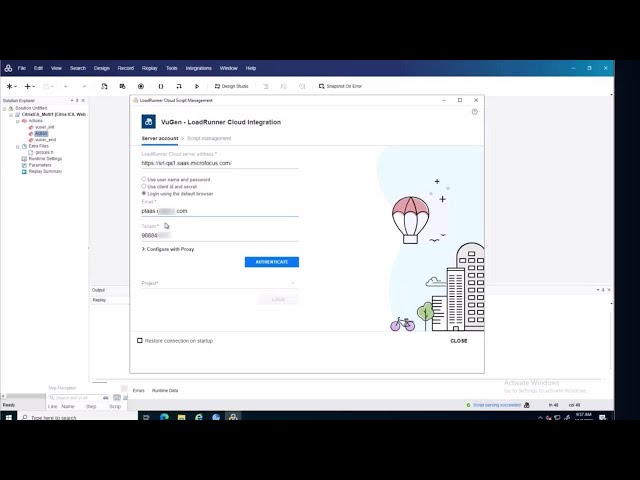
Task: Open File Explorer from the taskbar
Action: pos(182,417)
